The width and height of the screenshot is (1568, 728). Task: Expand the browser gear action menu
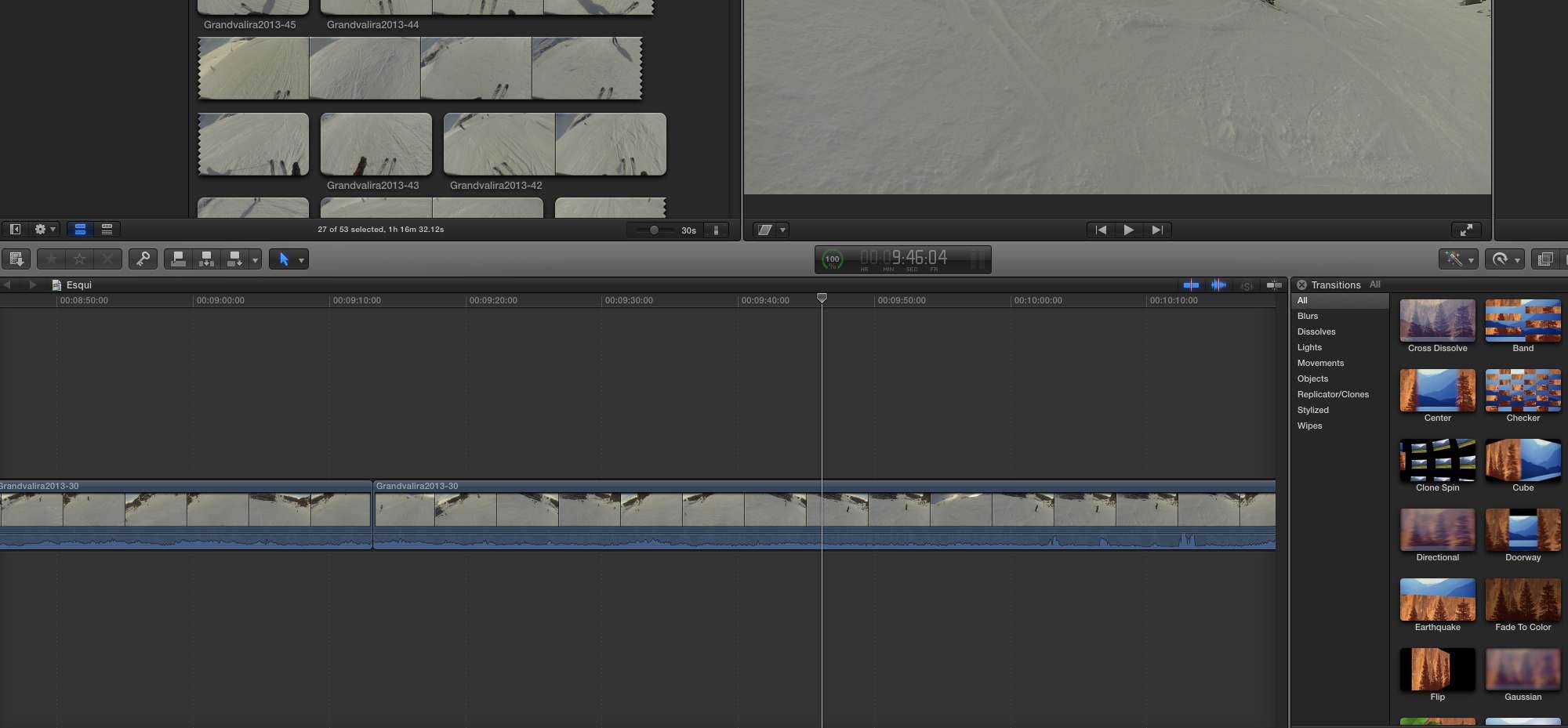pos(45,230)
